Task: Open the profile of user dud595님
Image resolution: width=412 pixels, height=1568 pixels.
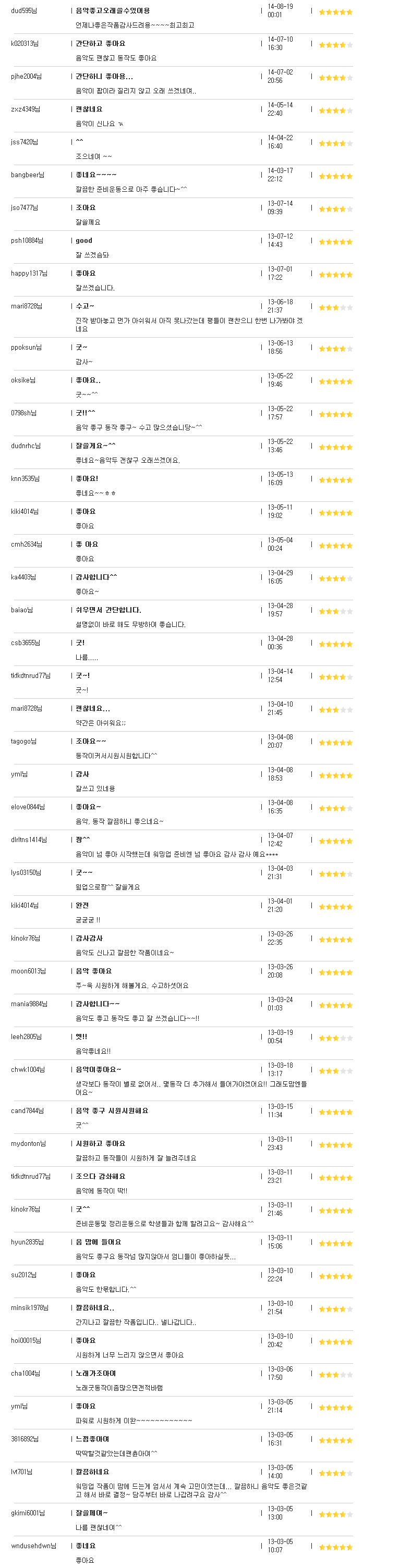Action: (24, 11)
